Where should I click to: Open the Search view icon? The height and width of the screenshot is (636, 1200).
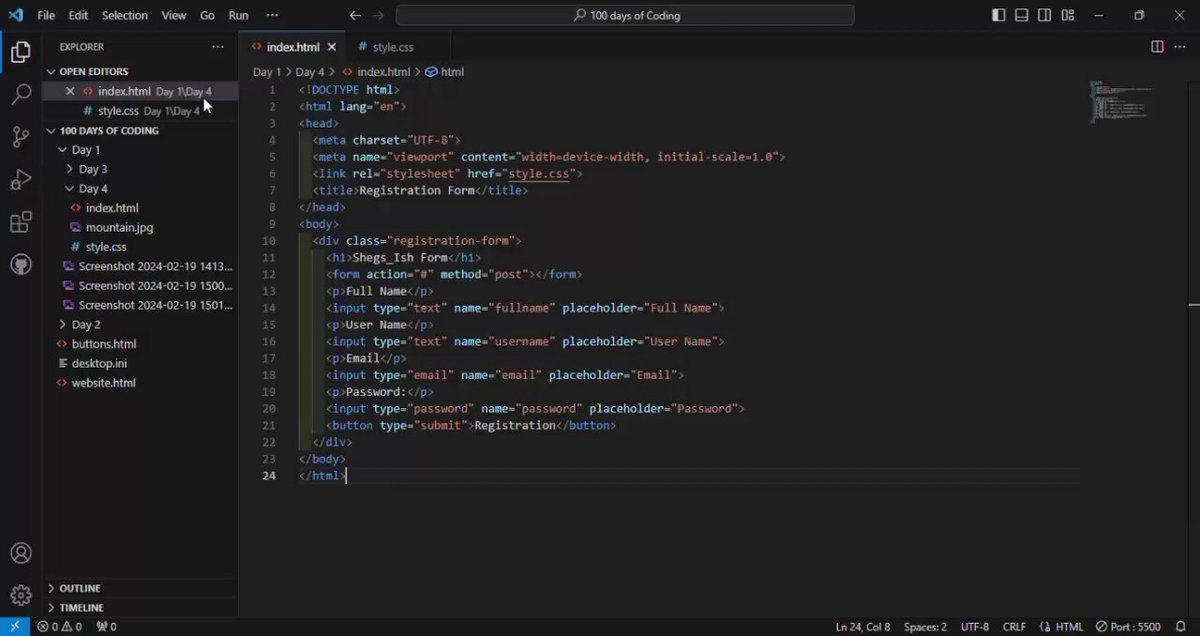coord(20,95)
